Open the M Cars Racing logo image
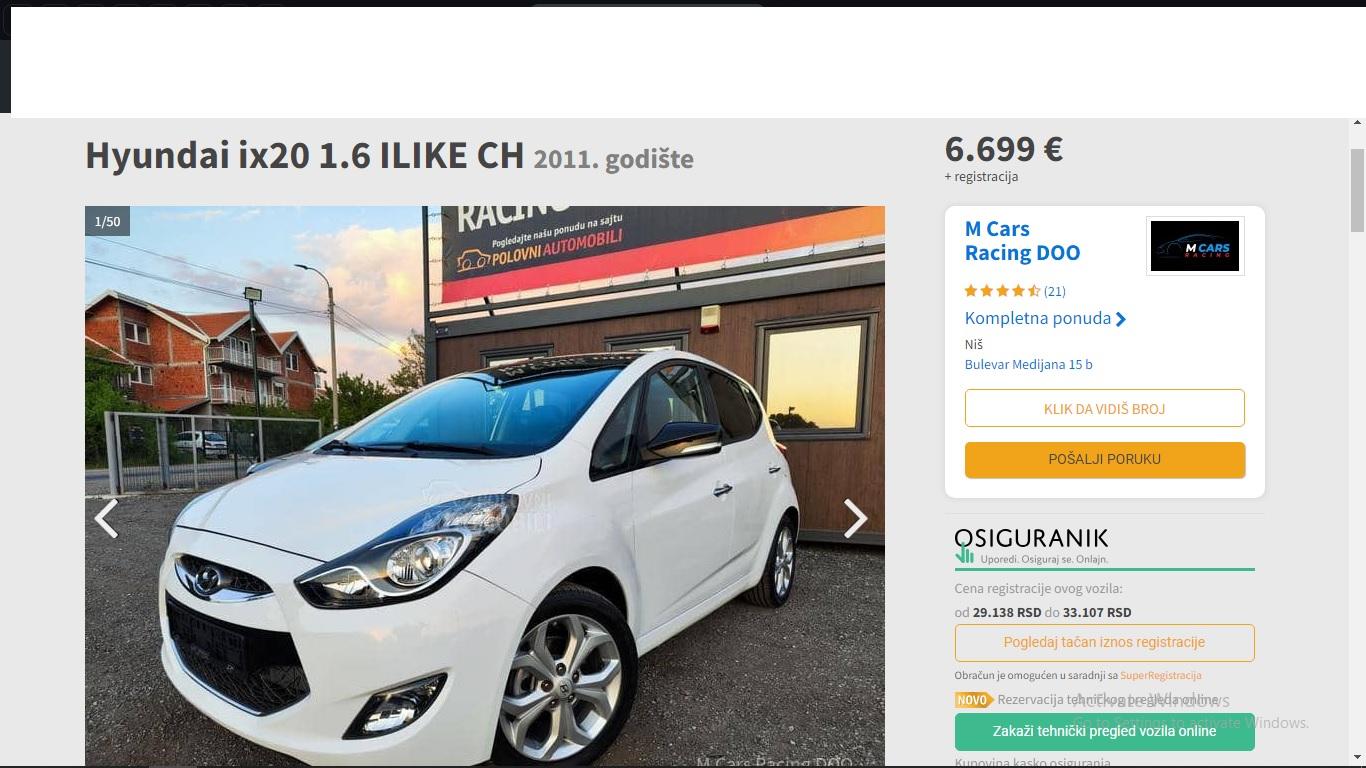Screen dimensions: 1366x768 [1195, 246]
